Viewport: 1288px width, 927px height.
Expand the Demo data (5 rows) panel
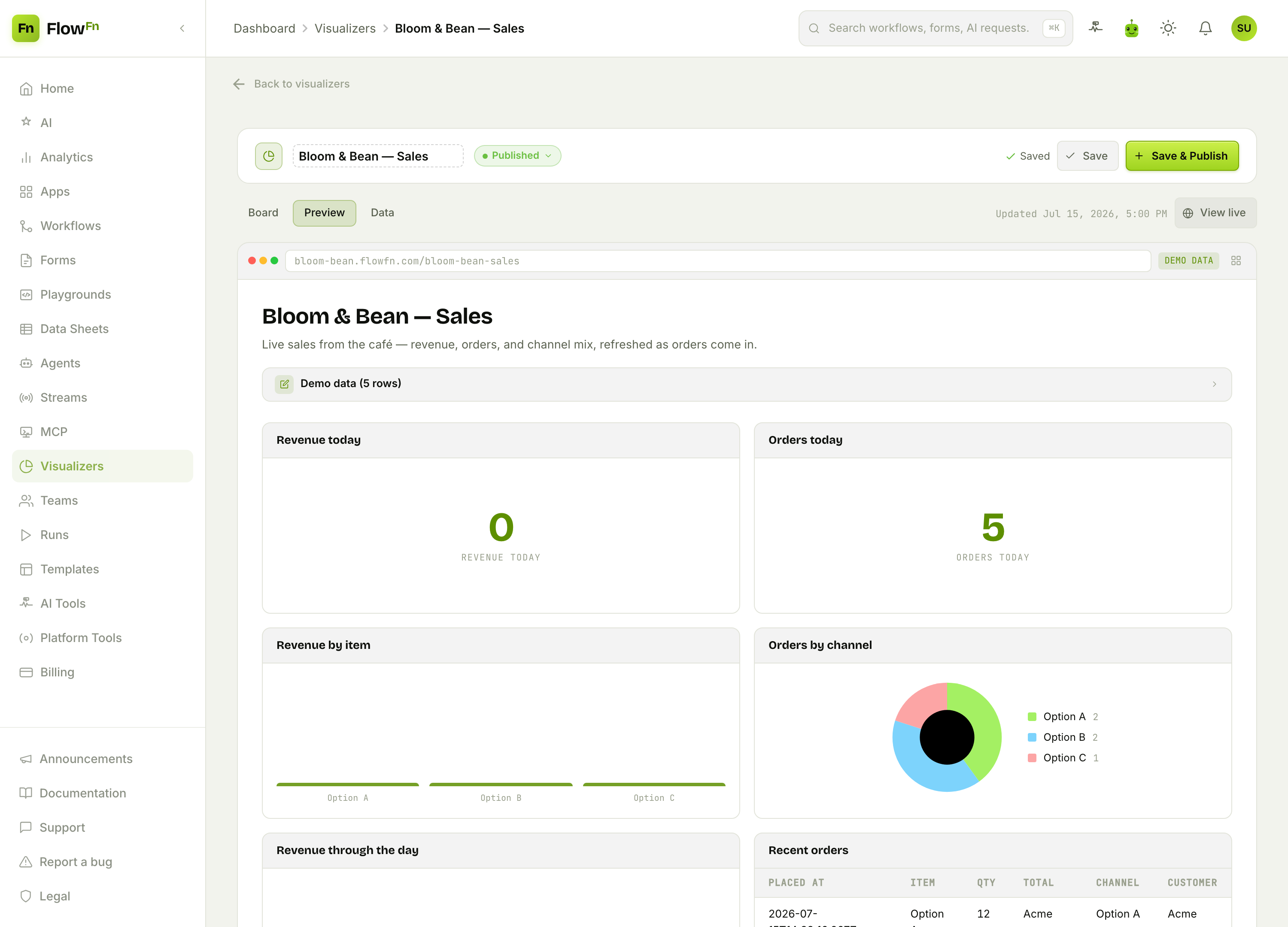[x=747, y=384]
